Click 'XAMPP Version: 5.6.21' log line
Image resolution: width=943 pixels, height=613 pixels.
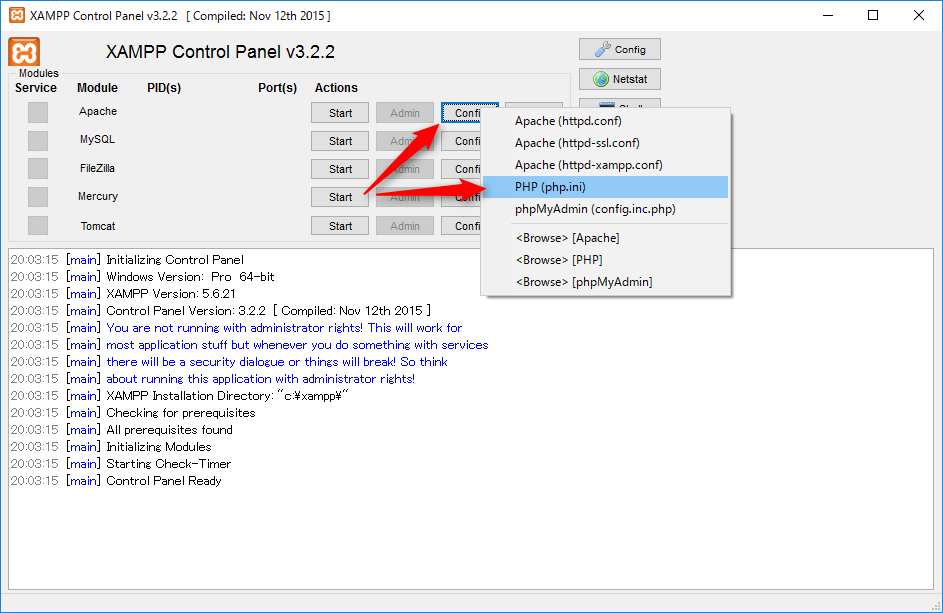pyautogui.click(x=123, y=294)
